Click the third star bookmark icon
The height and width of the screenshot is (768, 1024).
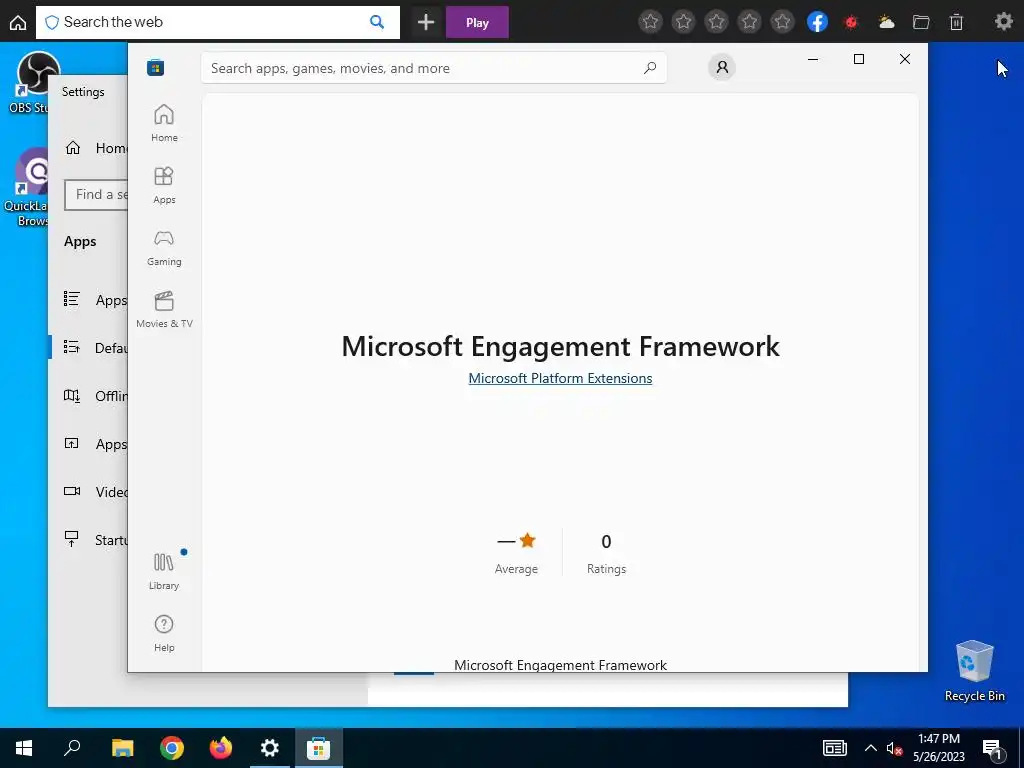(716, 22)
